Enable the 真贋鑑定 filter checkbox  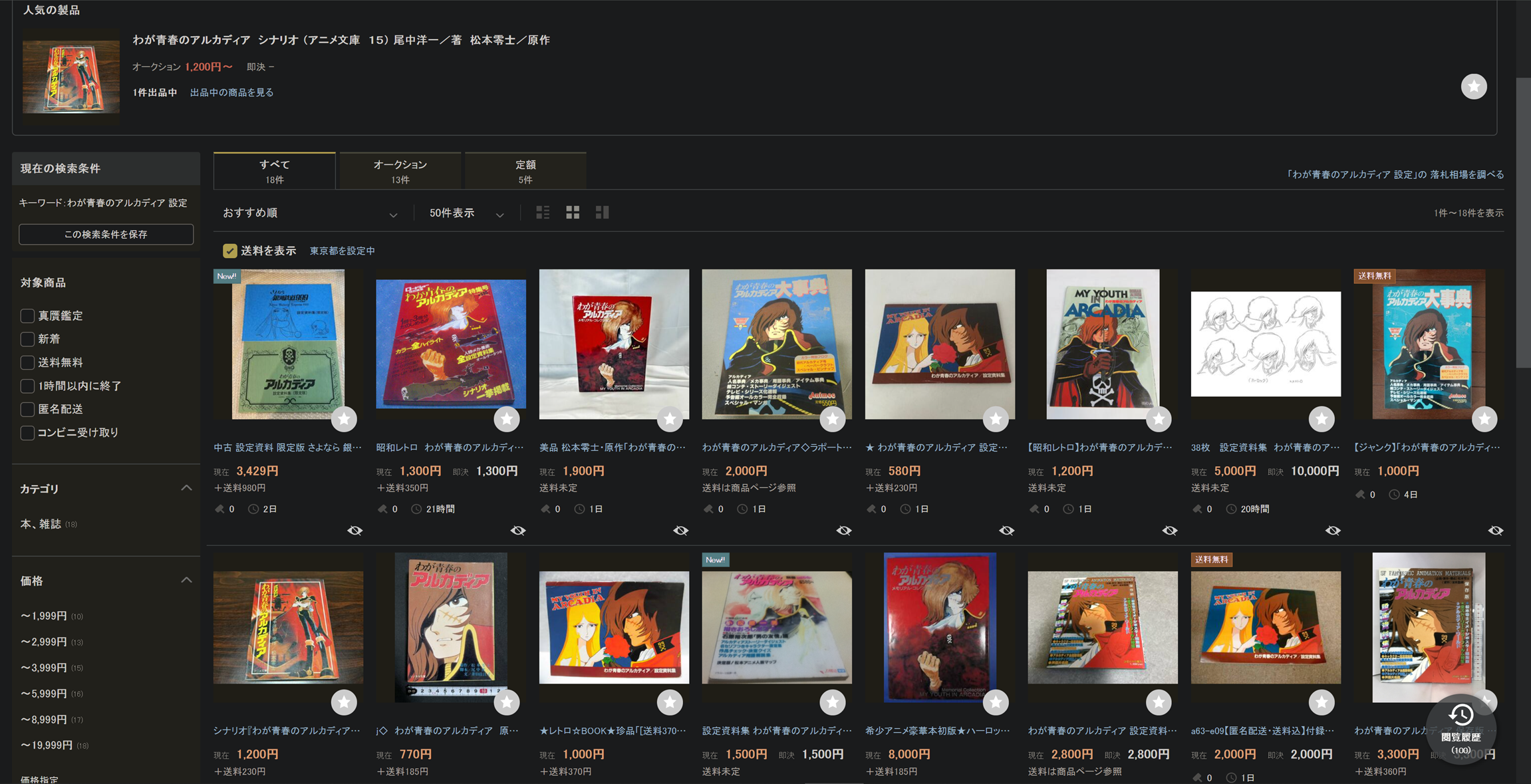point(27,316)
